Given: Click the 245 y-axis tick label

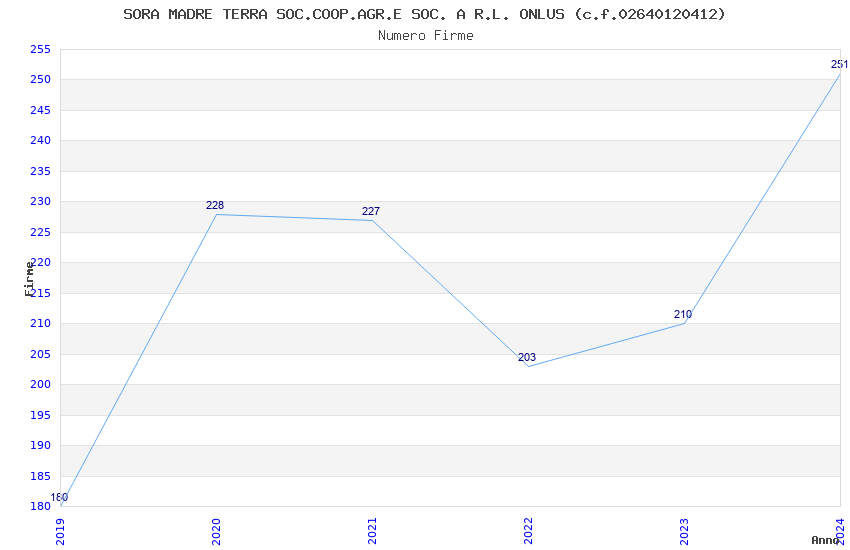Looking at the screenshot, I should tap(40, 110).
